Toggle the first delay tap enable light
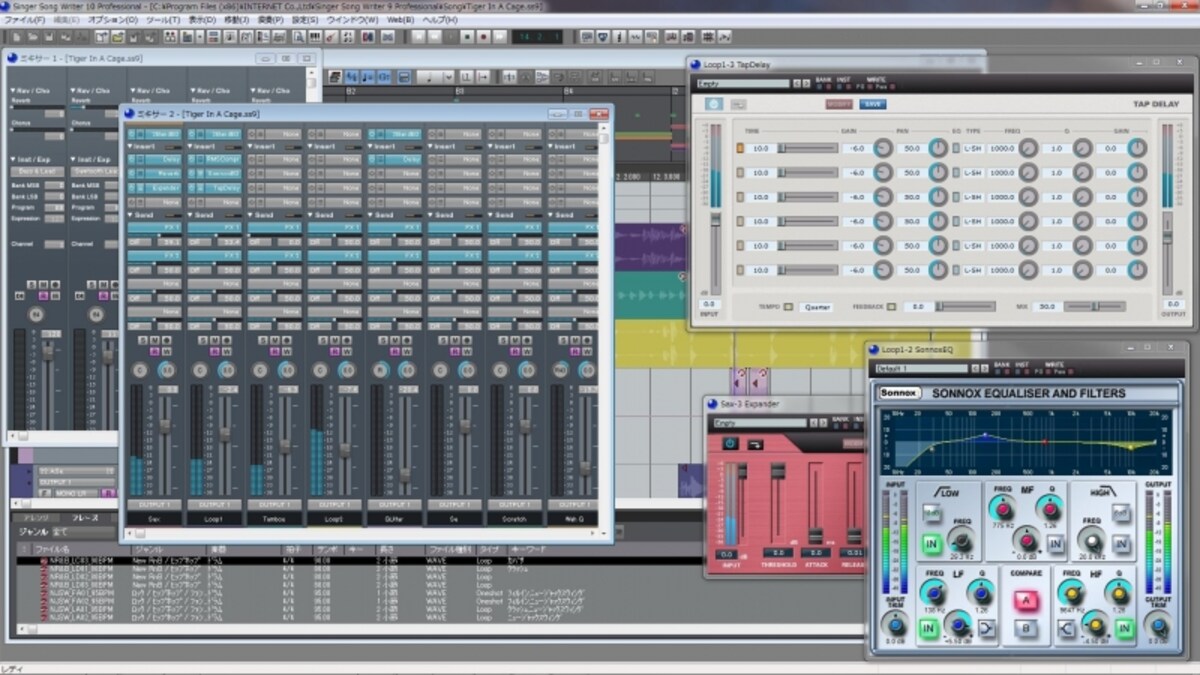Screen dimensions: 1200x675 [x=740, y=148]
